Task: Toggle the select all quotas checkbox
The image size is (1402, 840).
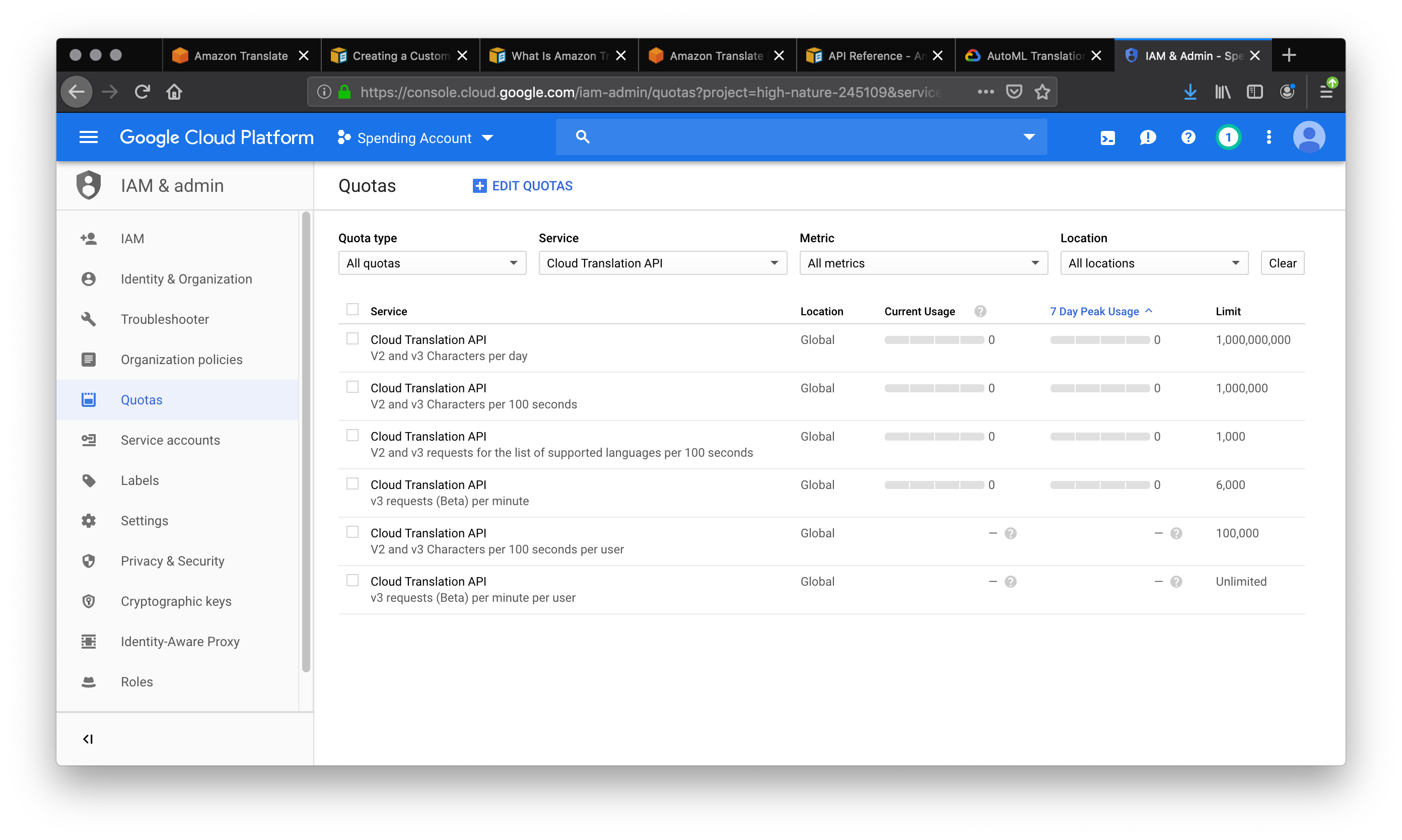Action: (352, 310)
